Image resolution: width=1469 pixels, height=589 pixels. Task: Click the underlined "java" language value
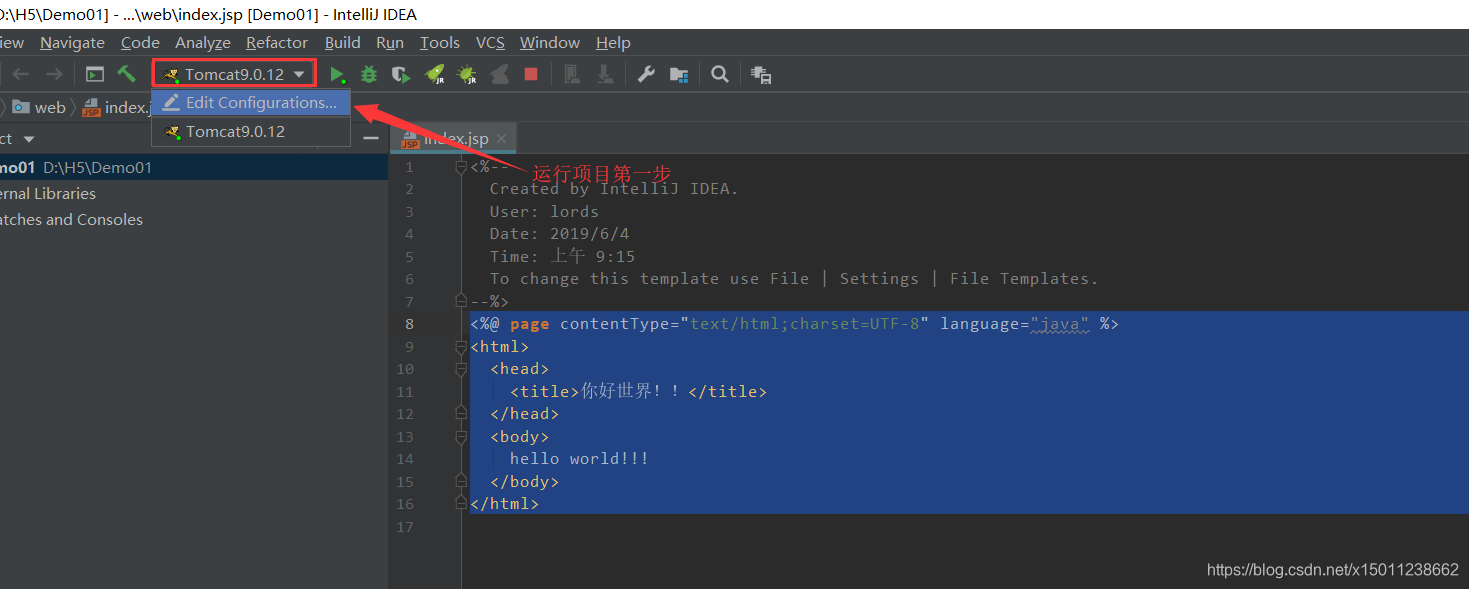pos(1059,324)
